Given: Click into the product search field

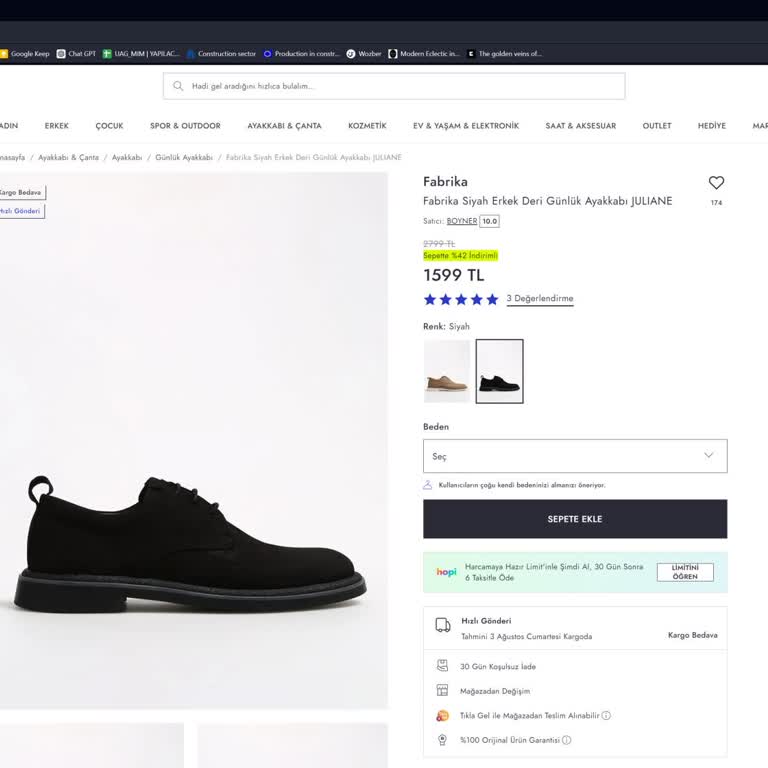Looking at the screenshot, I should (x=394, y=86).
